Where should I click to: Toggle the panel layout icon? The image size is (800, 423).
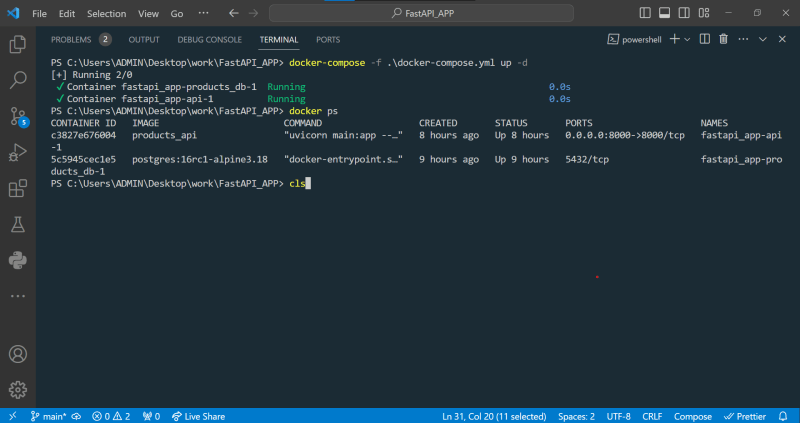click(x=664, y=13)
